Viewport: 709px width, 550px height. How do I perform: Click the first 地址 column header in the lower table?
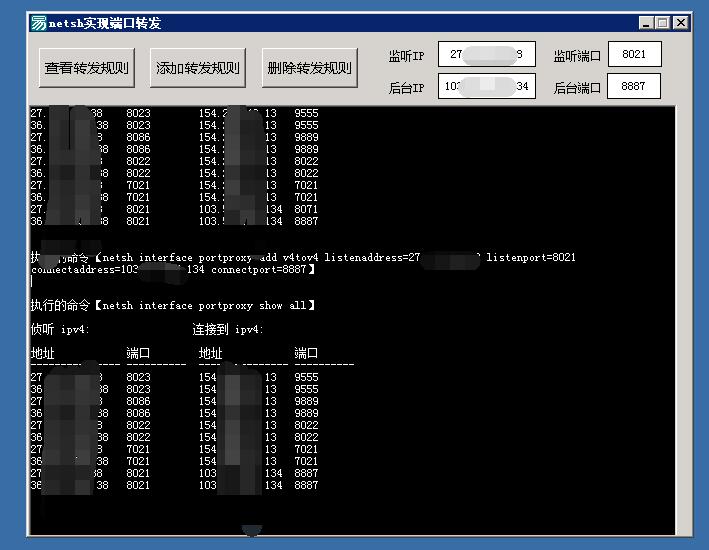tap(43, 353)
